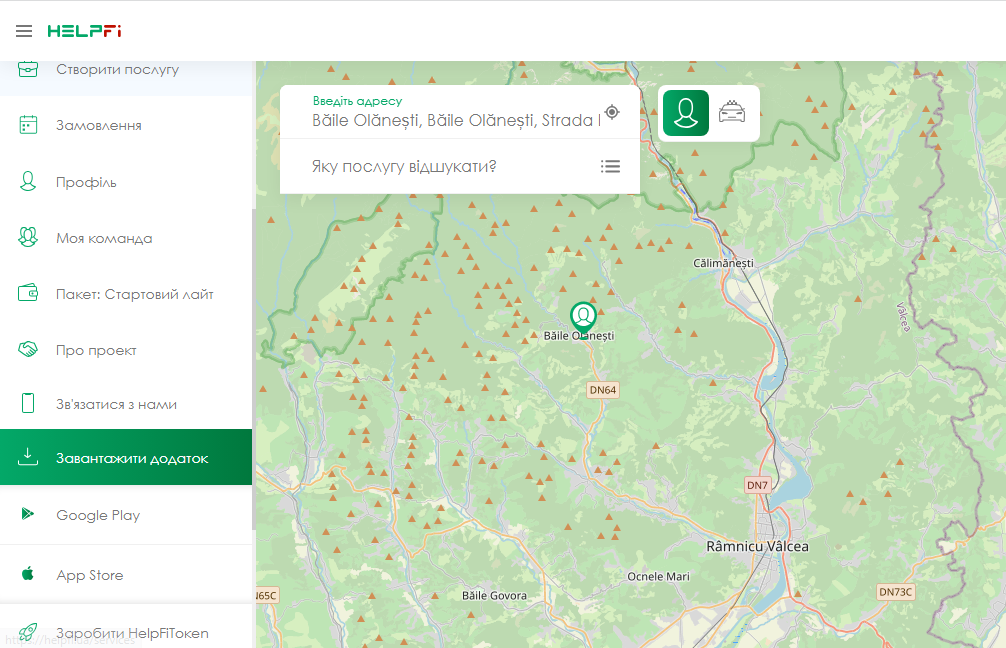This screenshot has width=1006, height=648.
Task: Click the address input field
Action: tap(455, 120)
